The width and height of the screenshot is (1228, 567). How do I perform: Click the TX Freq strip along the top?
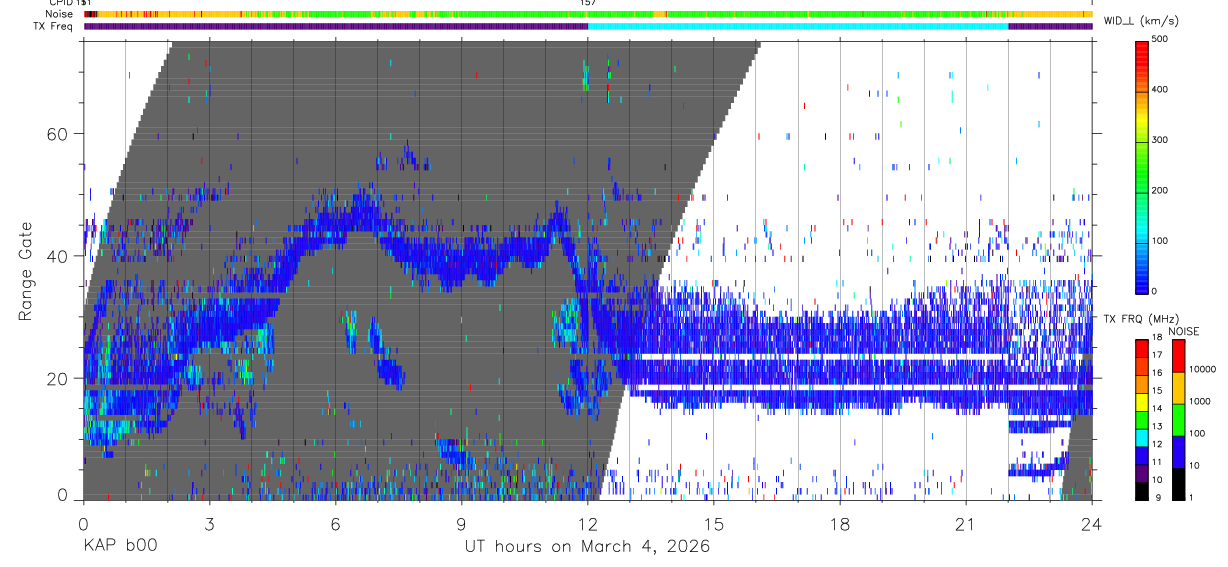588,26
